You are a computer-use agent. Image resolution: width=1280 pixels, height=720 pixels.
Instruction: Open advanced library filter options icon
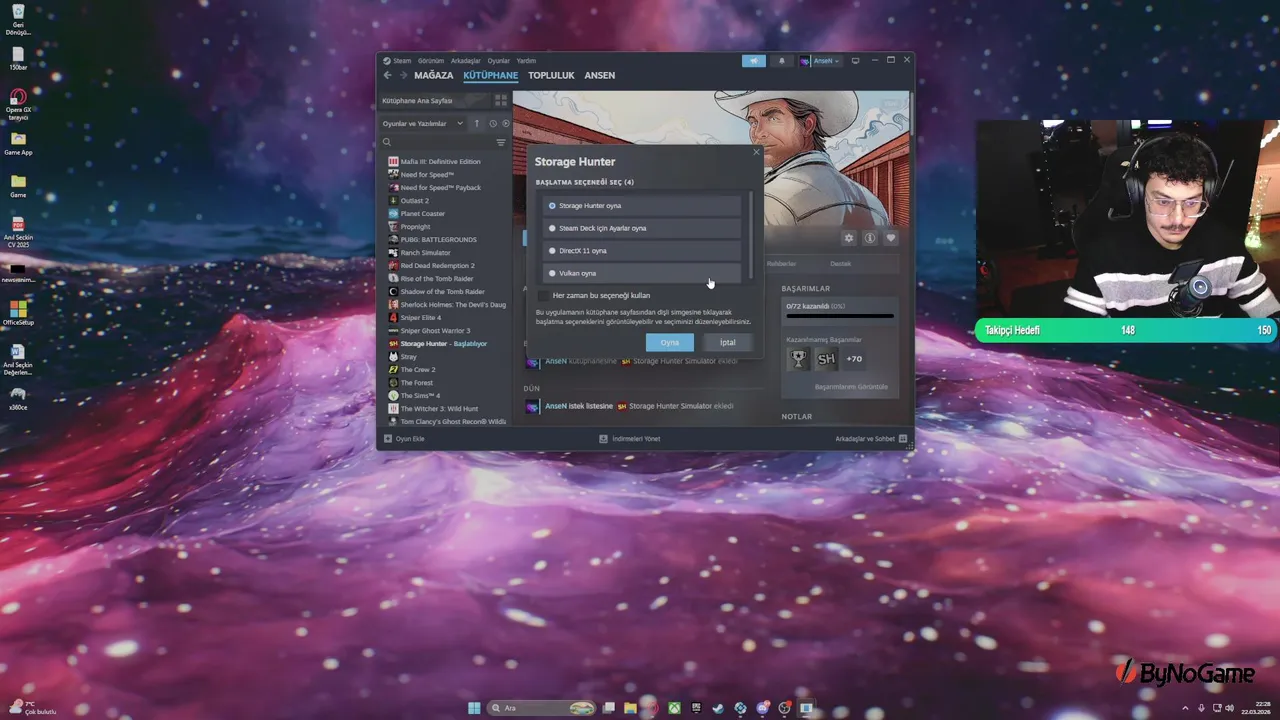coord(501,143)
